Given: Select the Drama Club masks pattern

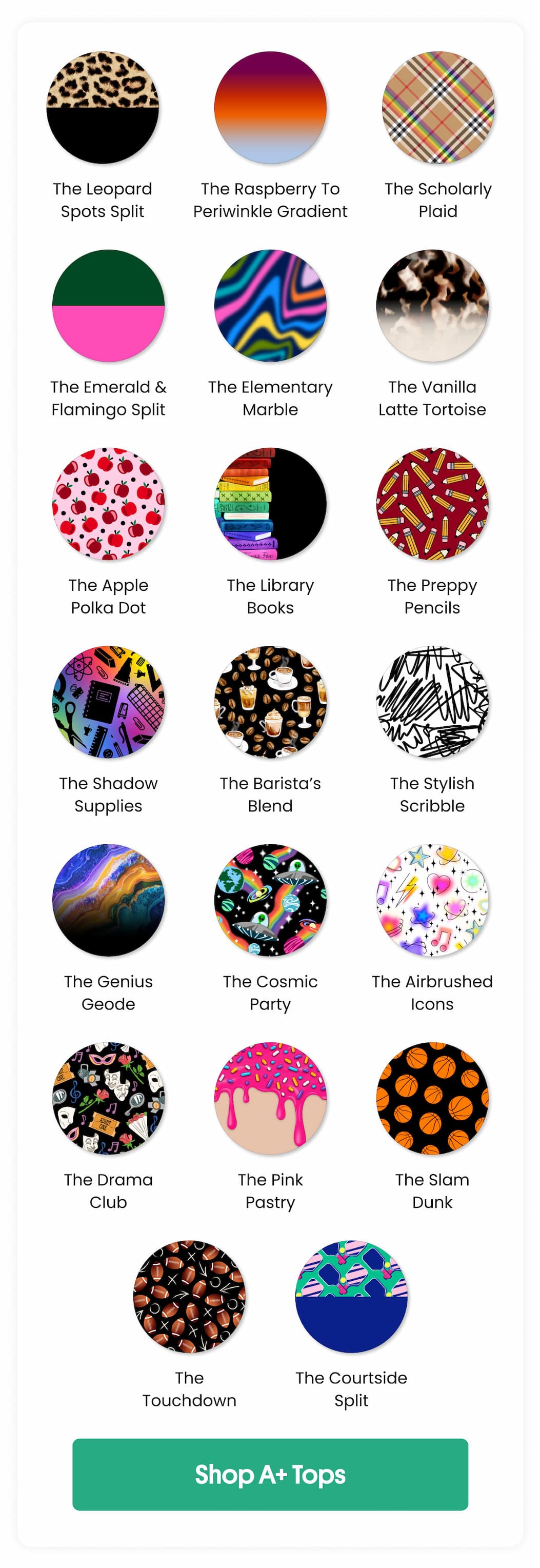Looking at the screenshot, I should click(108, 1098).
